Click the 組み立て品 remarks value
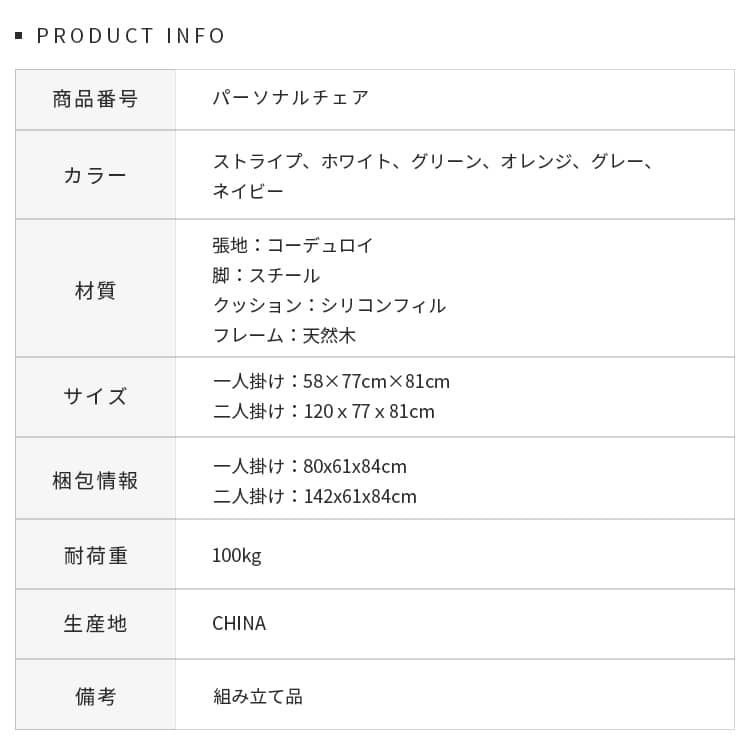The height and width of the screenshot is (750, 750). [x=257, y=696]
